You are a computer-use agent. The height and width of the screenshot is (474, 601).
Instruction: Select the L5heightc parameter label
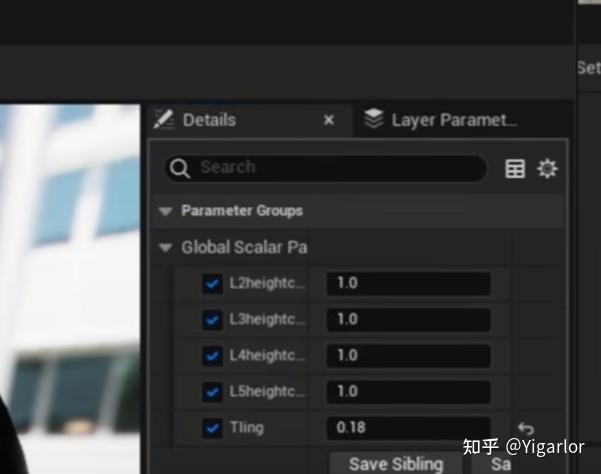coord(267,392)
